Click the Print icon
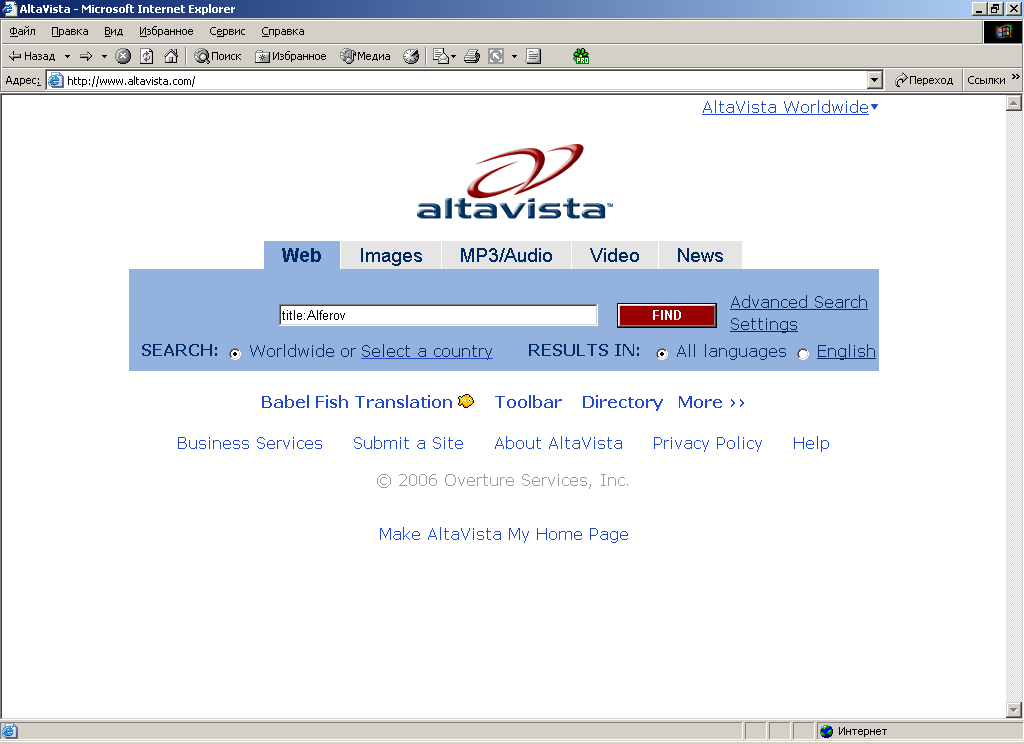Screen dimensions: 1024x744 coord(472,56)
